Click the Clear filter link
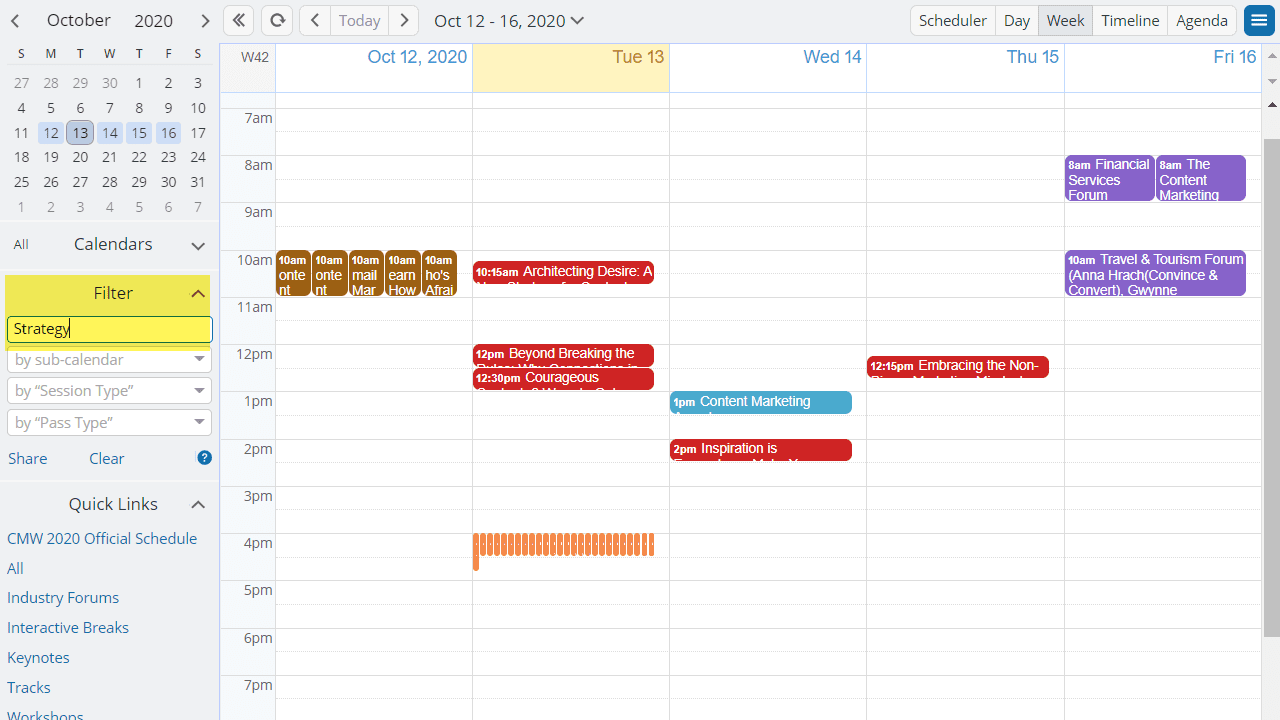Image resolution: width=1280 pixels, height=720 pixels. point(106,458)
